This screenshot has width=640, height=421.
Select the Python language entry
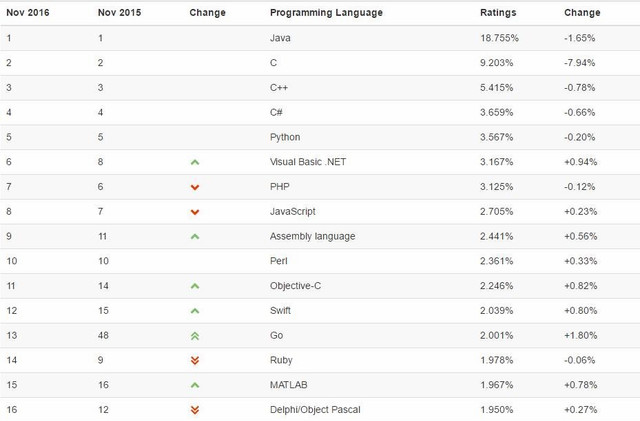pos(285,137)
